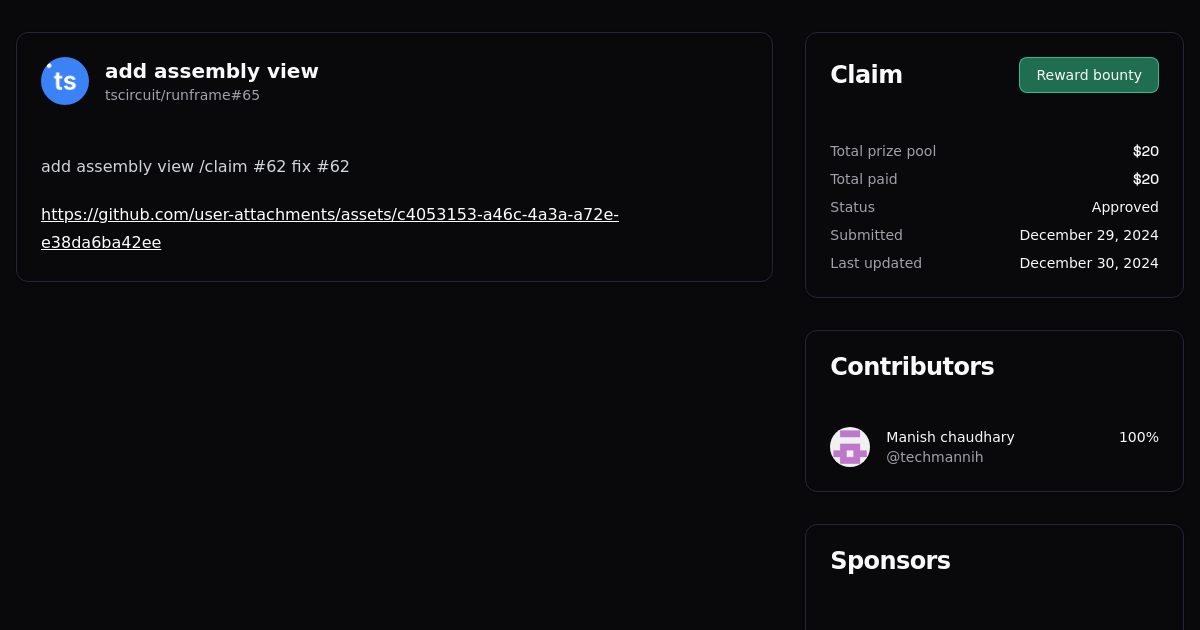Screen dimensions: 1200x630
Task: Select the contributor name Manish chaudhary
Action: 950,437
